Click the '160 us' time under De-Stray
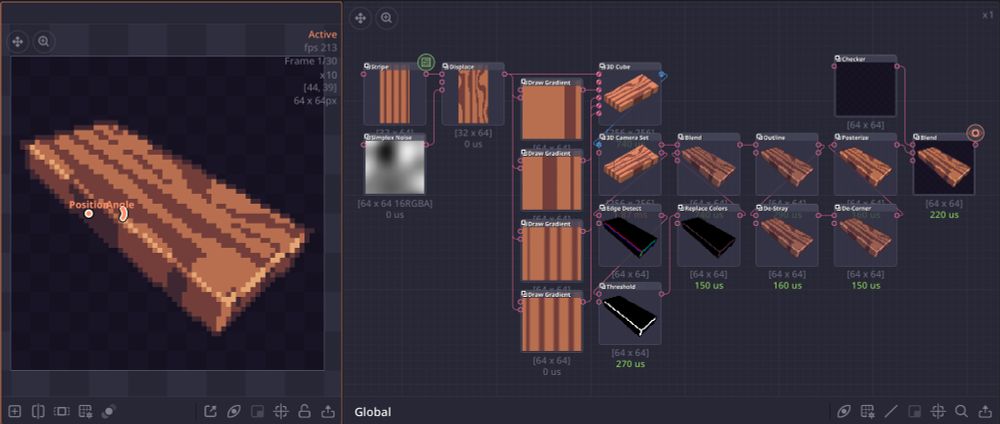The image size is (1000, 424). pyautogui.click(x=787, y=286)
